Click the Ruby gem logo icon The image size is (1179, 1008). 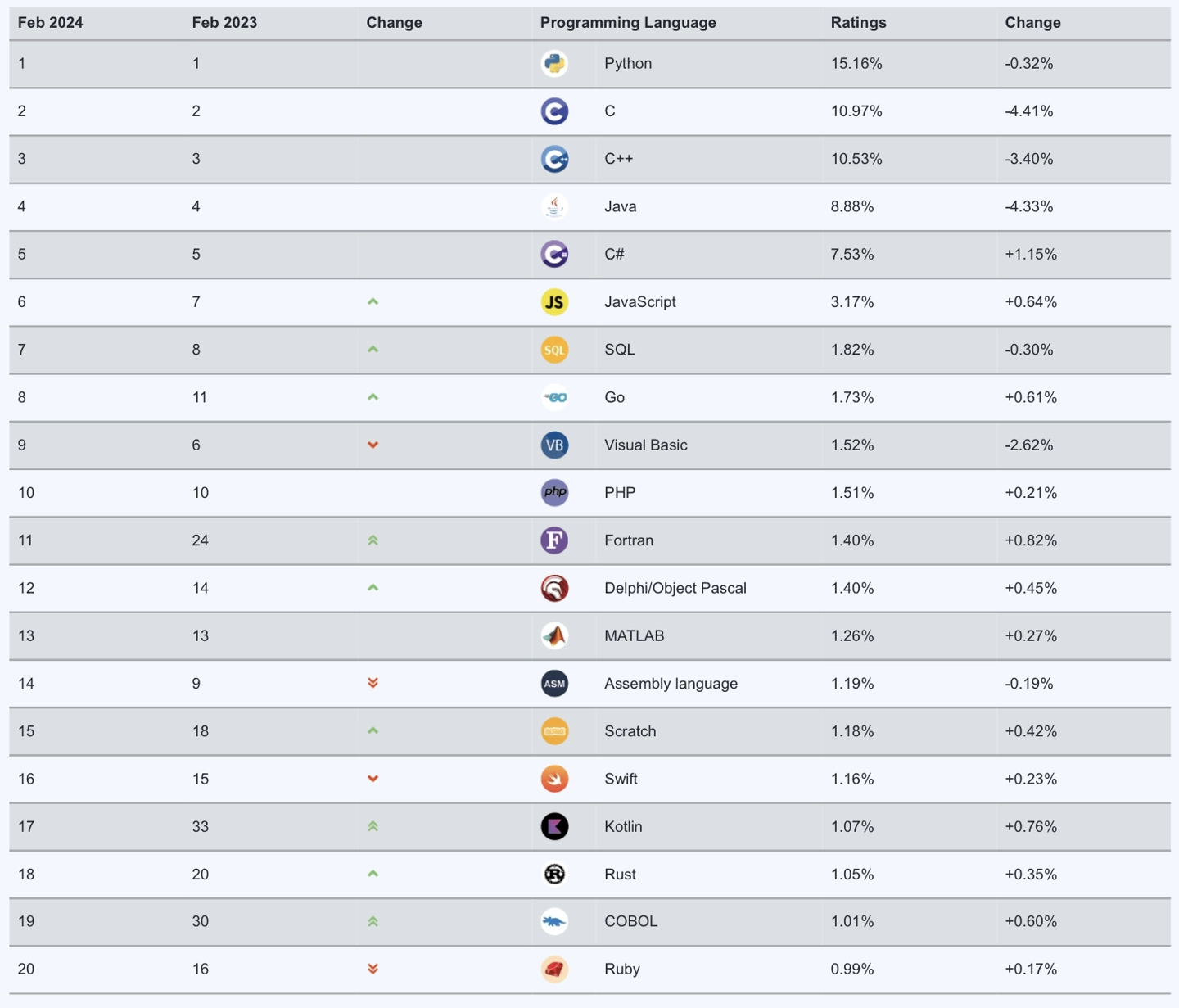(x=554, y=970)
